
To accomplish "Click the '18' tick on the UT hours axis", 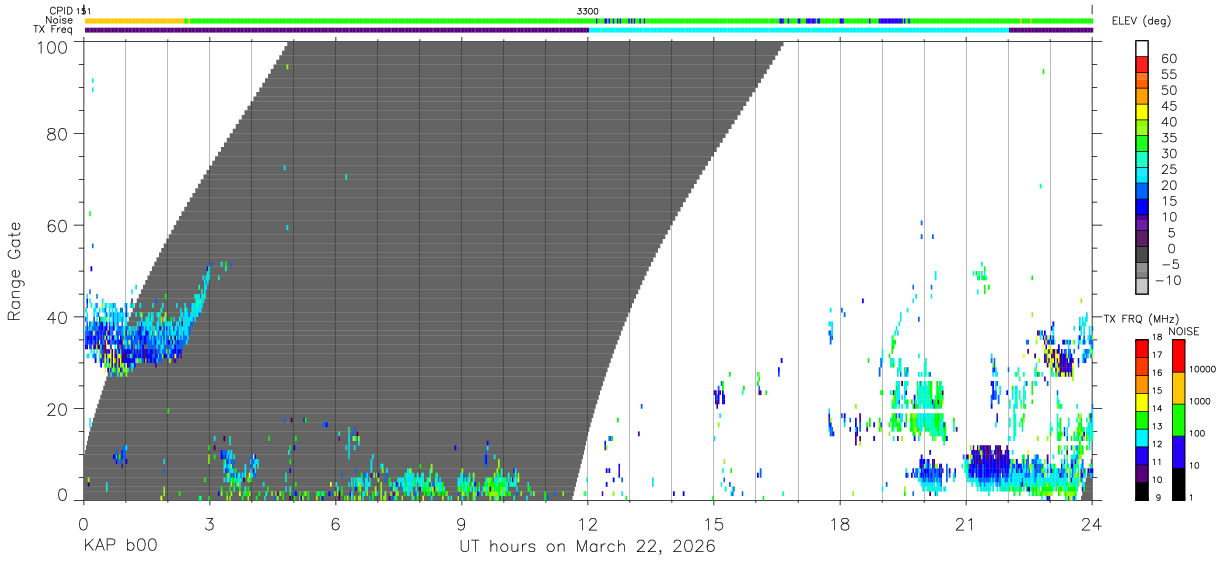I will pos(839,522).
